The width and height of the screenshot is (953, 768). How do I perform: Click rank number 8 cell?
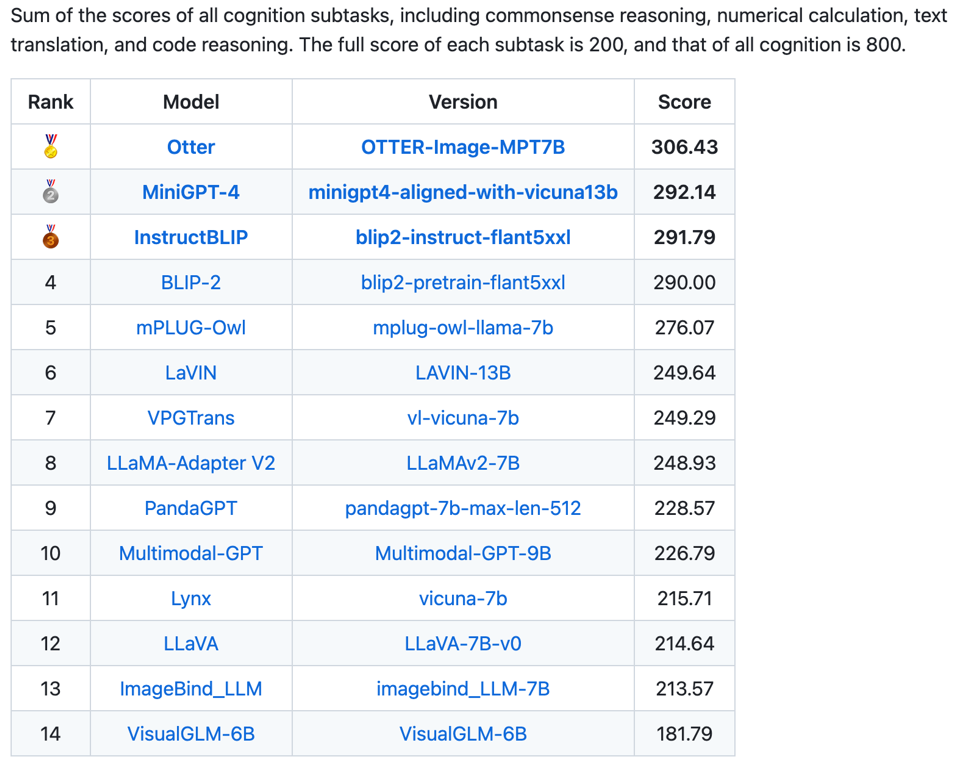(x=50, y=463)
